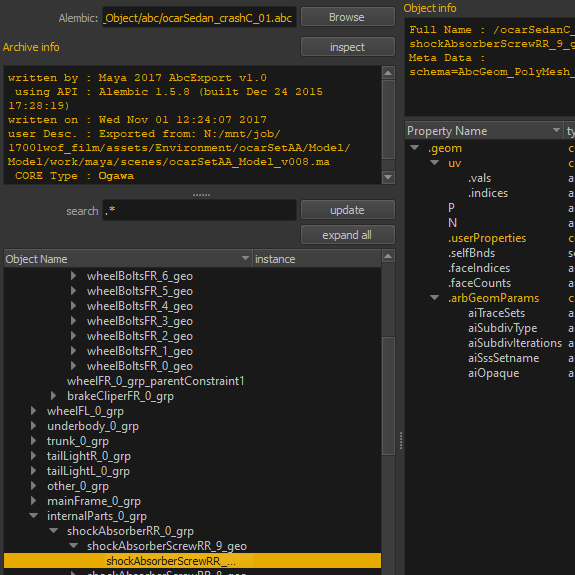Select the .indices property
Screen dimensions: 575x575
488,193
